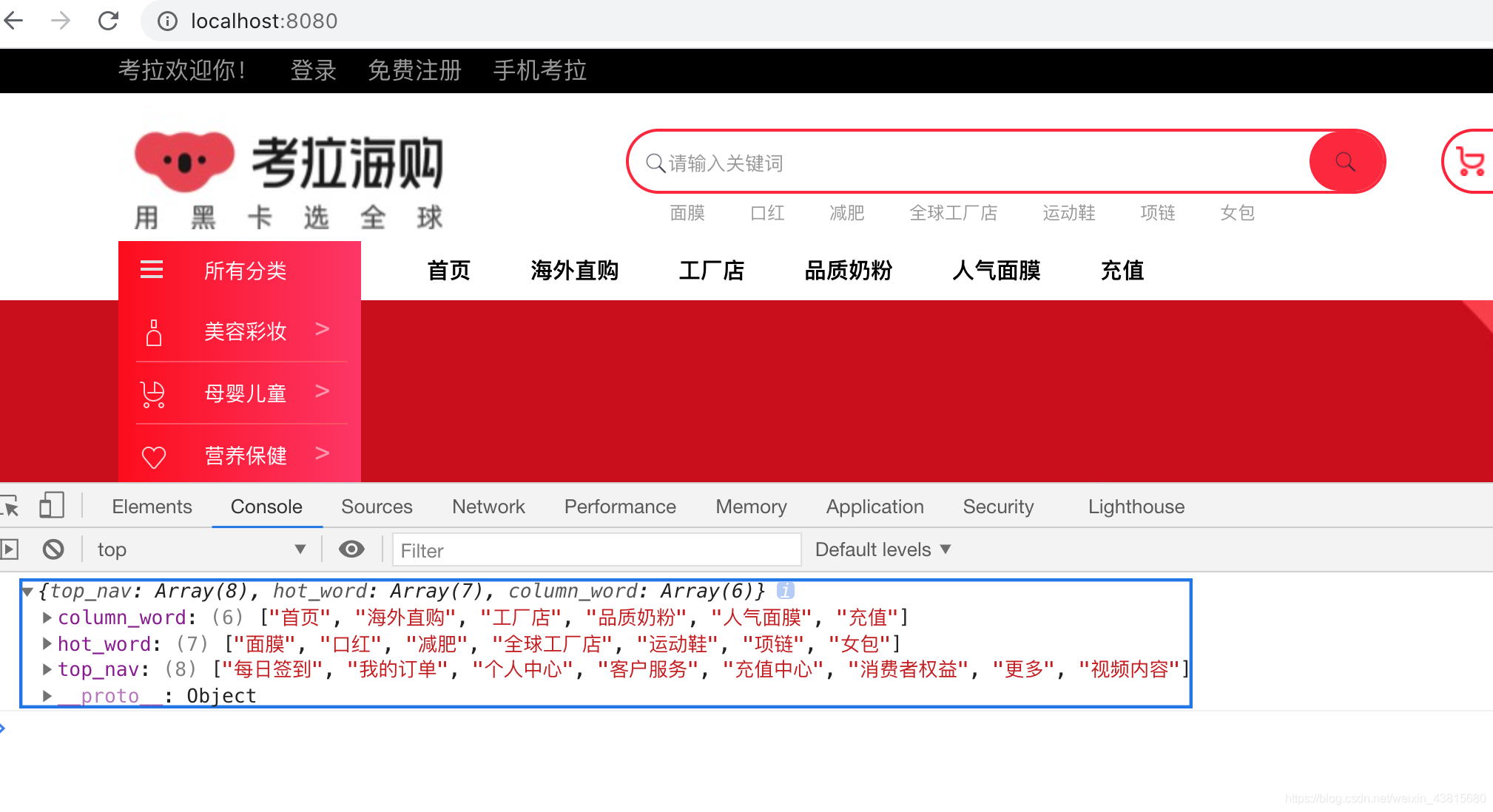
Task: Click the 运动鞋 hot word
Action: 1069,213
